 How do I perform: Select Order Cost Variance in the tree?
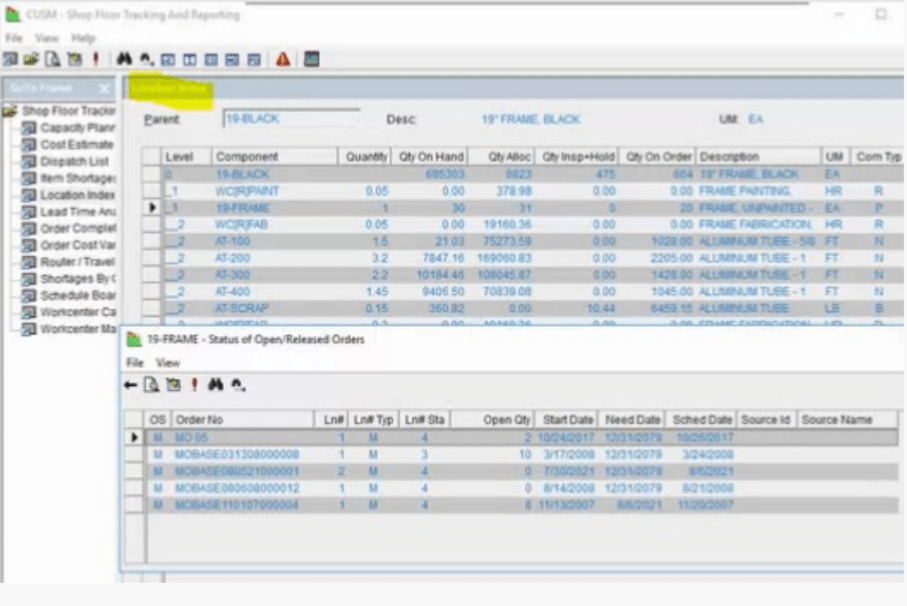(78, 245)
